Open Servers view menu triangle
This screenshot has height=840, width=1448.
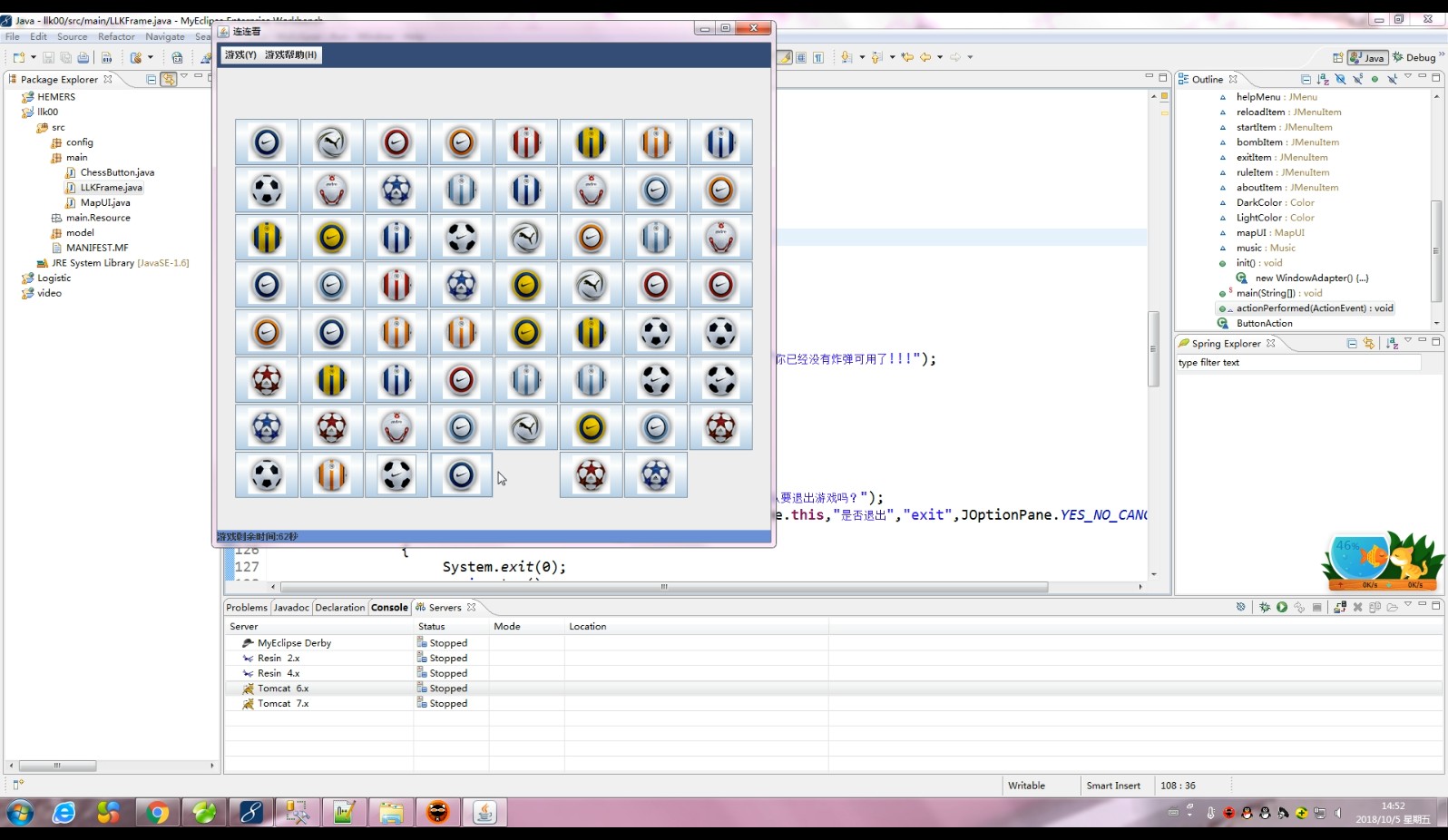tap(1408, 604)
